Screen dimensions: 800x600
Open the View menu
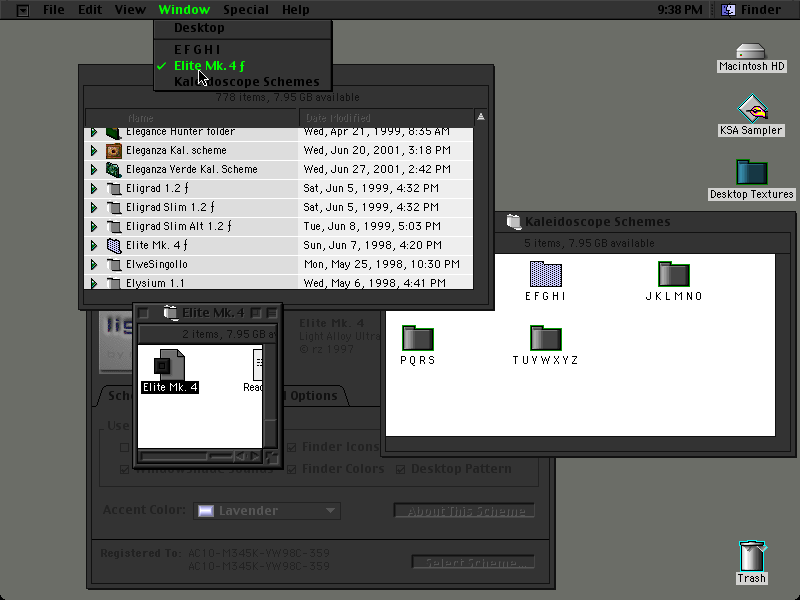(130, 10)
